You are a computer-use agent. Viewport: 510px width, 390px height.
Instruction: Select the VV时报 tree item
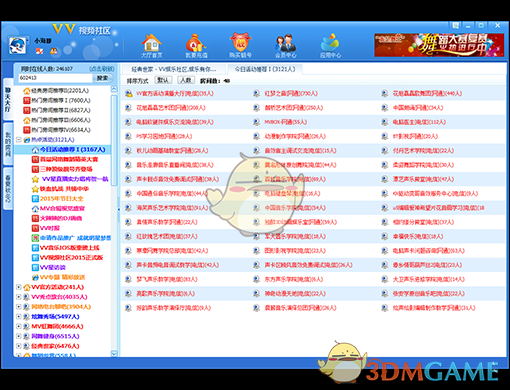50,228
